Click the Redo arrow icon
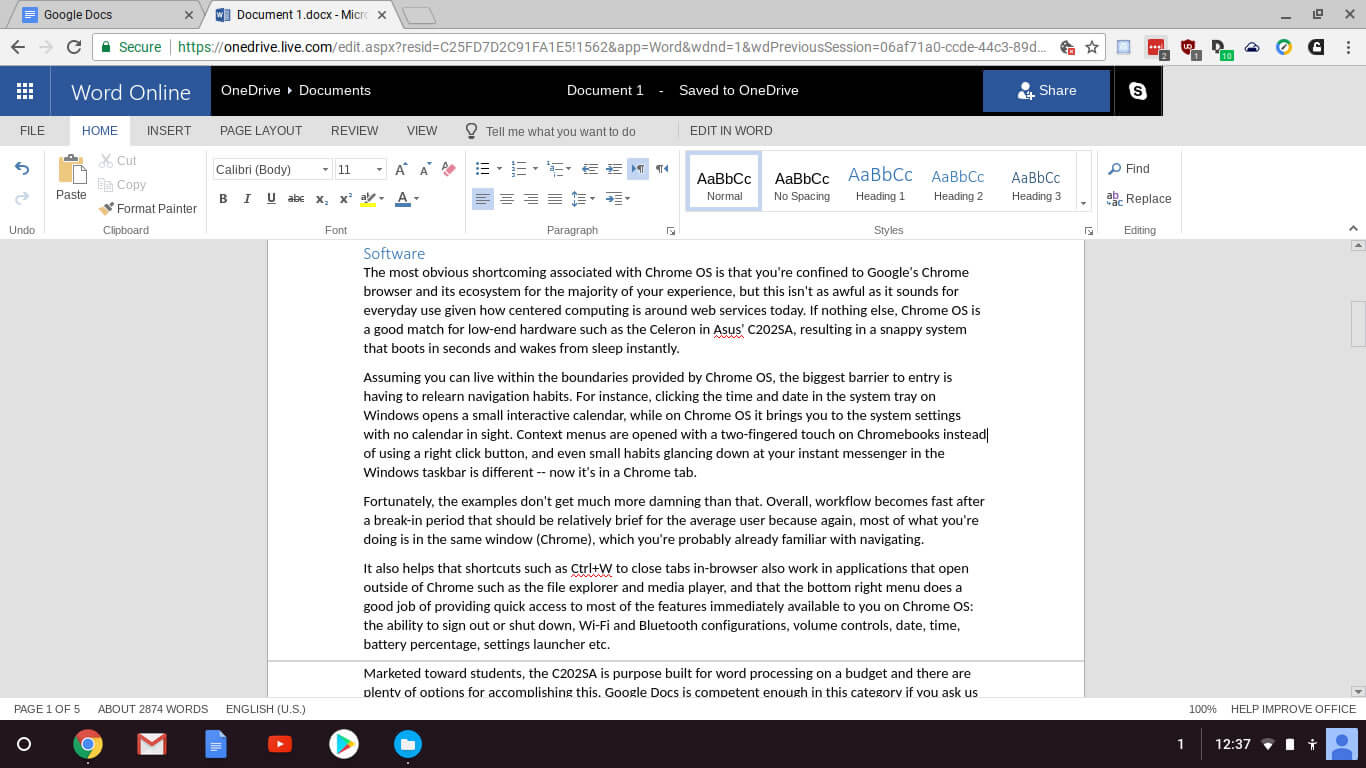 click(x=22, y=198)
